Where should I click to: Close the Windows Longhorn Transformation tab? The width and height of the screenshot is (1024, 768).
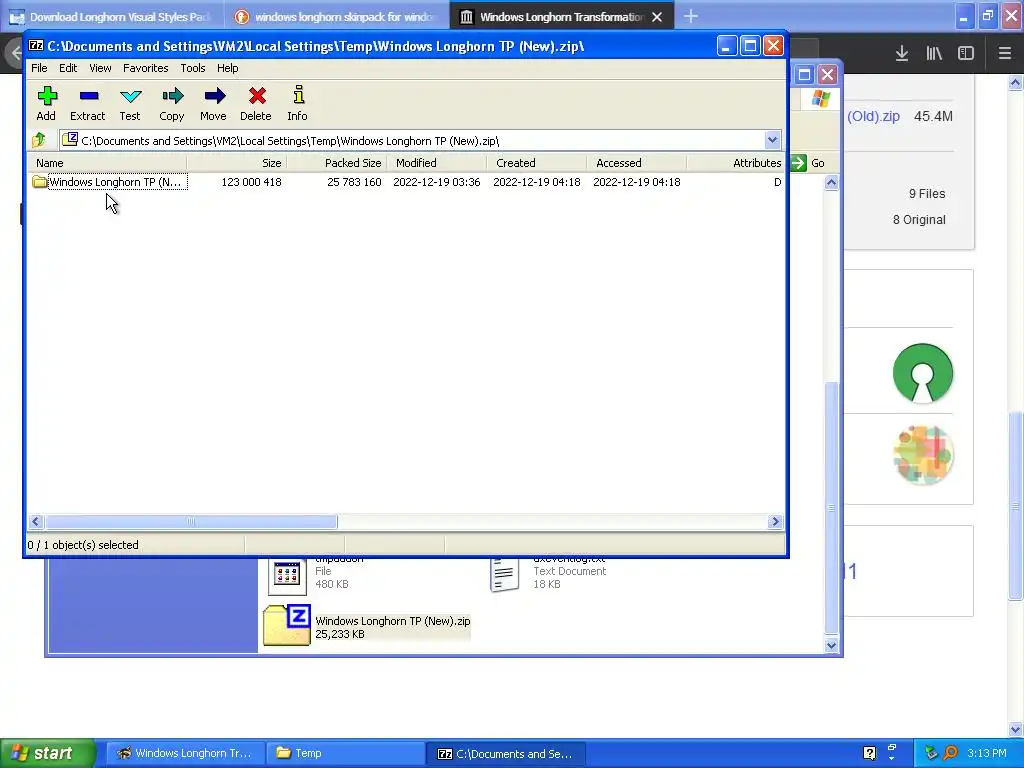point(657,17)
